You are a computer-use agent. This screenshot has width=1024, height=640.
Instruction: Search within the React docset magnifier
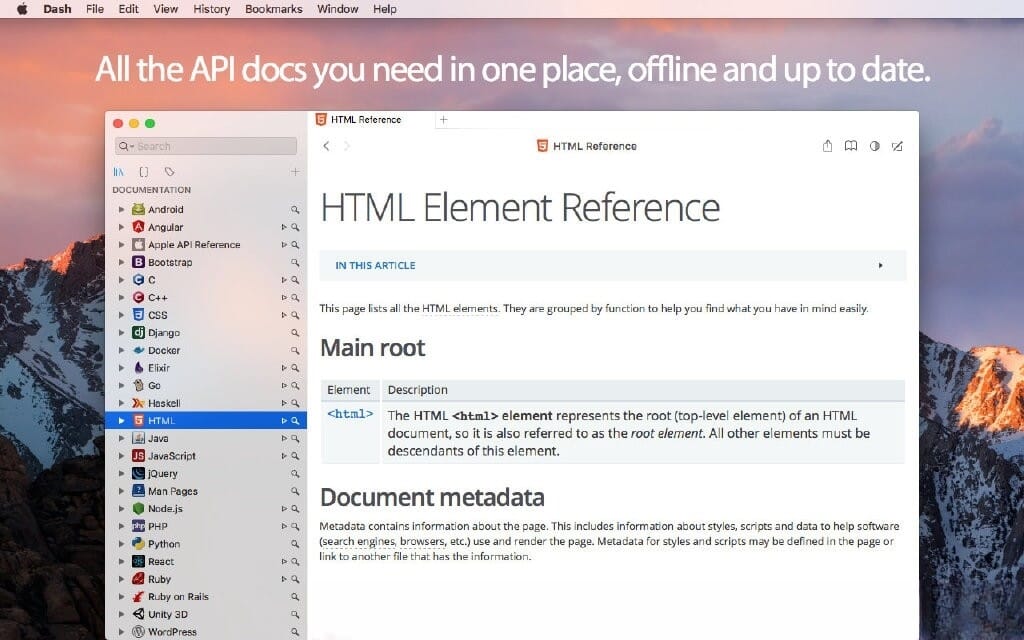coord(295,562)
